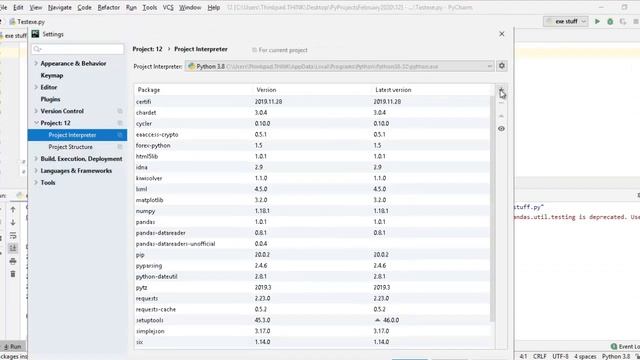Click Project: 12 breadcrumb in header
Image resolution: width=640 pixels, height=360 pixels.
147,49
